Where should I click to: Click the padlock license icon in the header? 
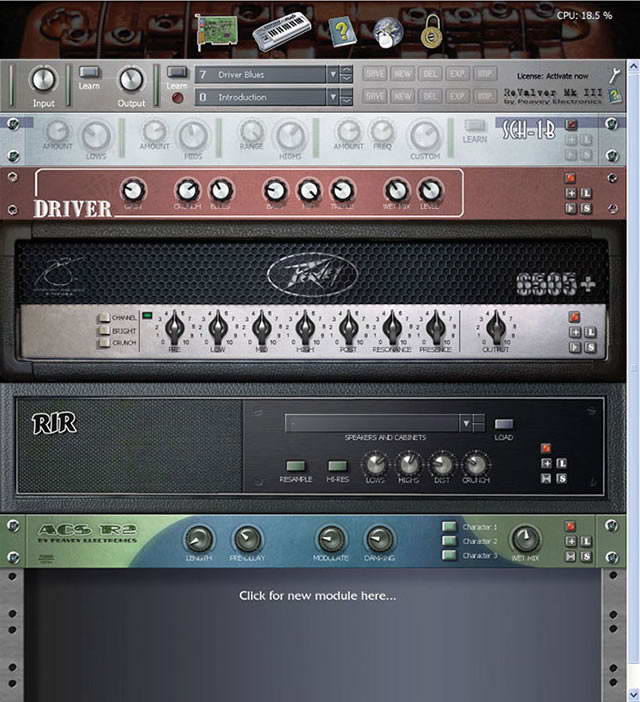click(431, 31)
